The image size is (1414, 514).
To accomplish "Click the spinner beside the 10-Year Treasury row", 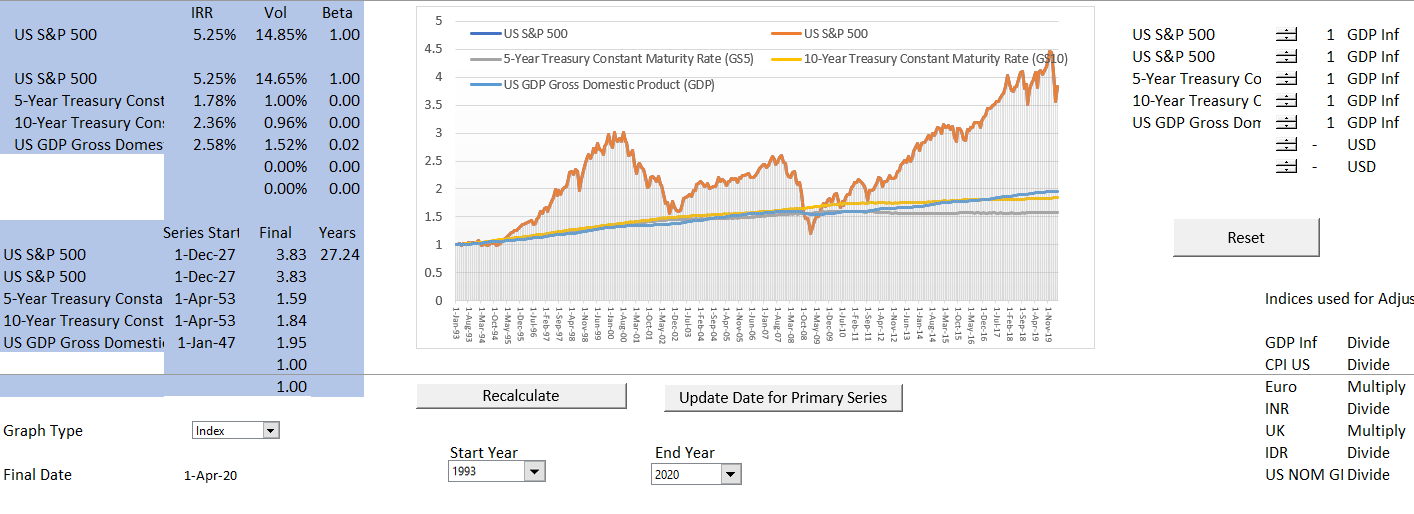I will point(1286,101).
